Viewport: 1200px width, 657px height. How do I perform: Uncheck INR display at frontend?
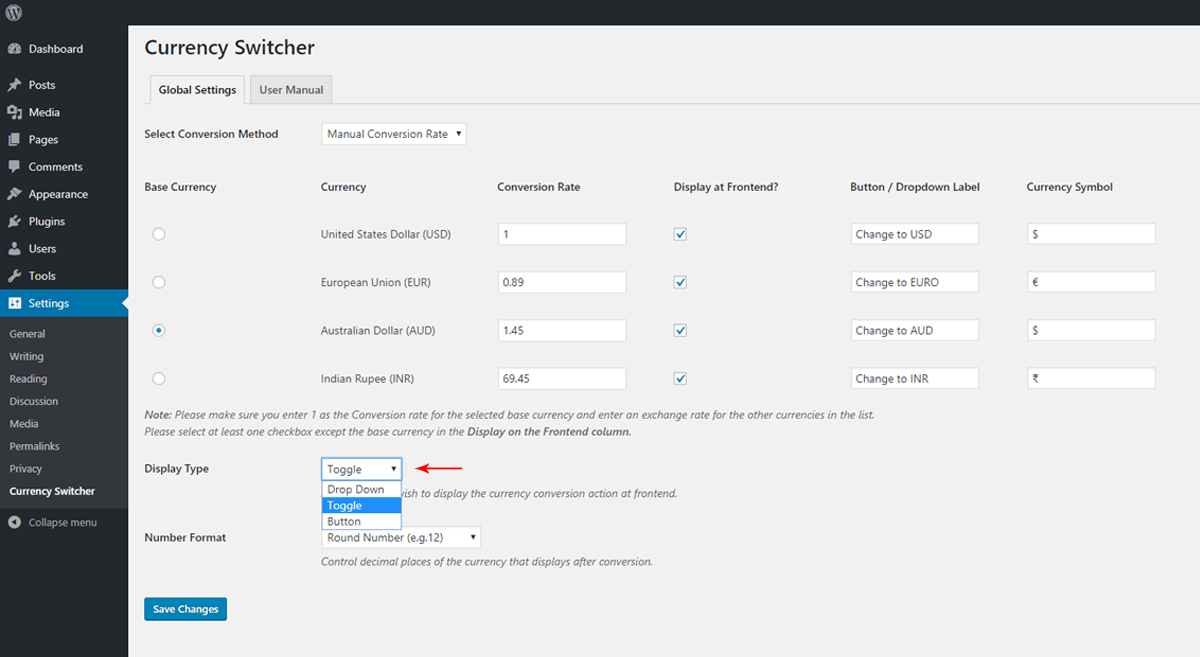(680, 378)
